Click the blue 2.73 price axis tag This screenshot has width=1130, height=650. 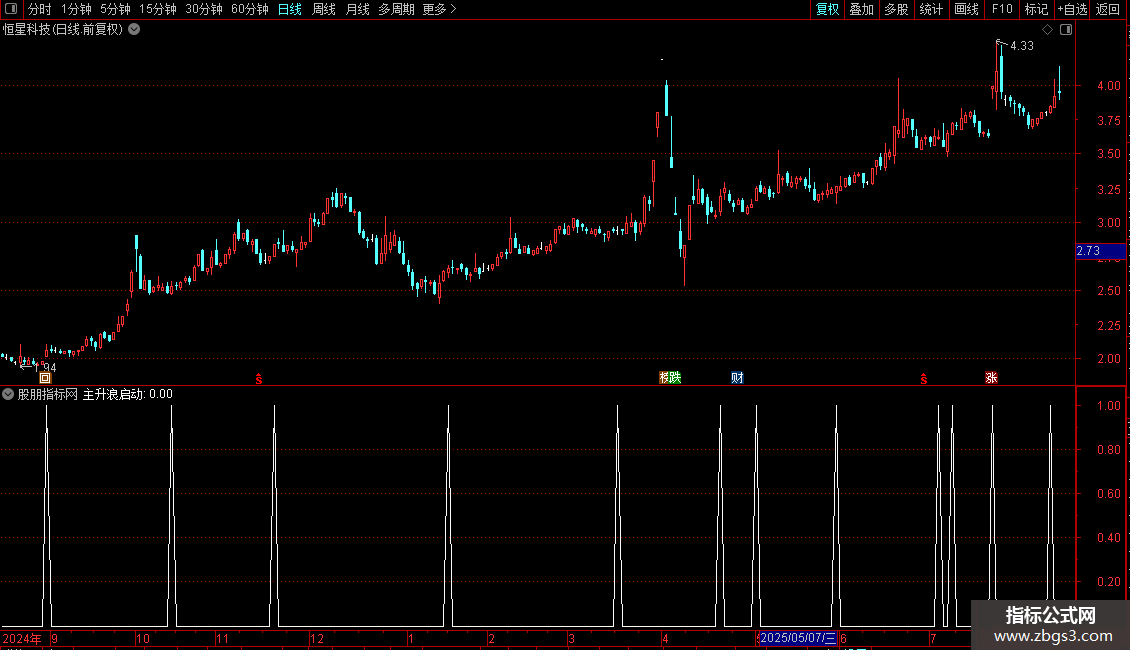[1100, 251]
